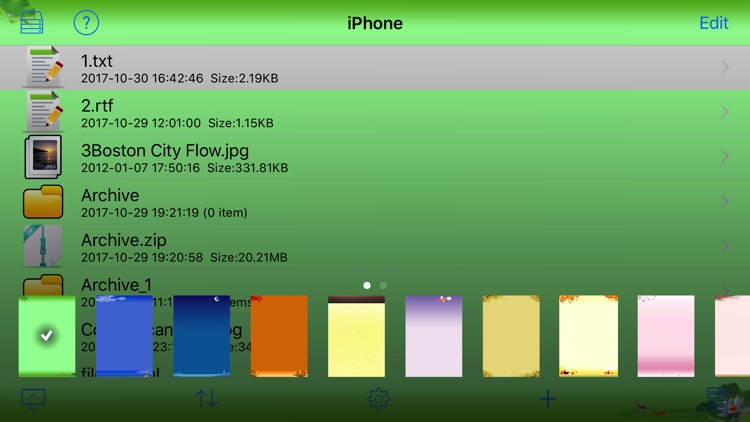Select 3Boston City Flow.jpg file name
This screenshot has width=750, height=422.
(x=165, y=151)
